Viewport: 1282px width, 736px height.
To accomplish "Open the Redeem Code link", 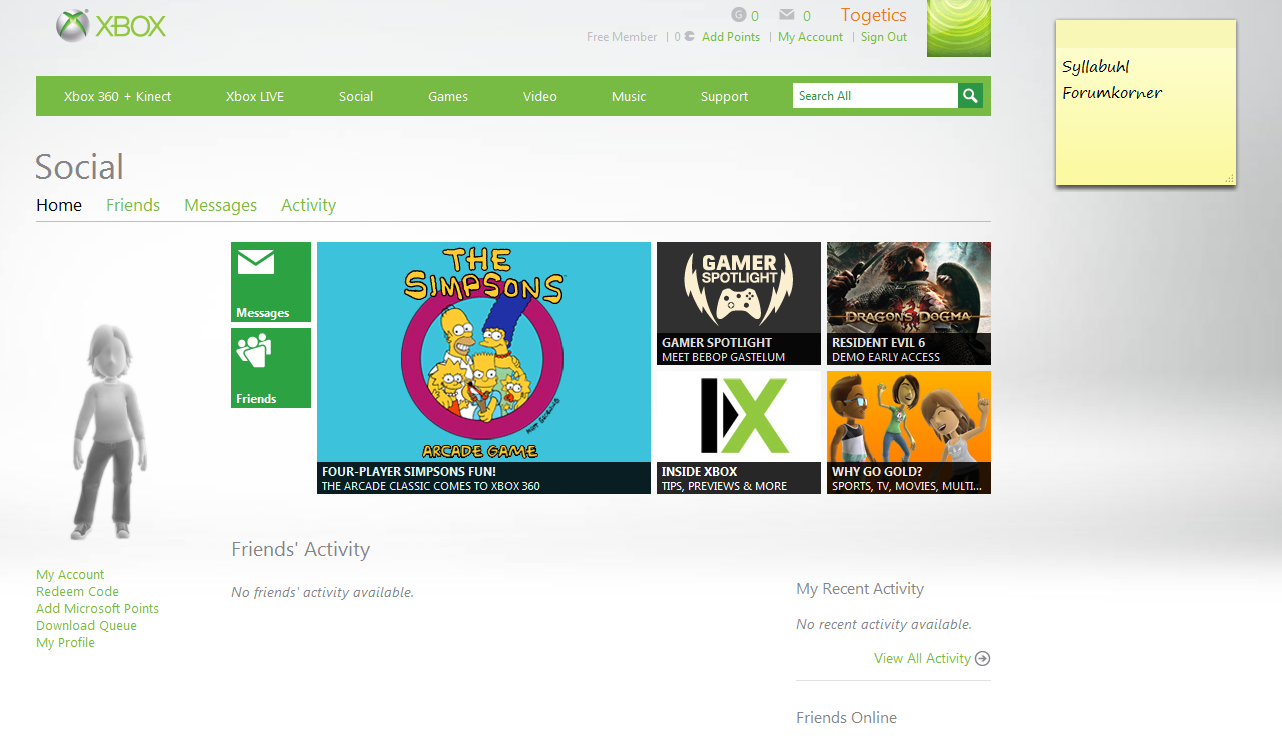I will (x=77, y=592).
